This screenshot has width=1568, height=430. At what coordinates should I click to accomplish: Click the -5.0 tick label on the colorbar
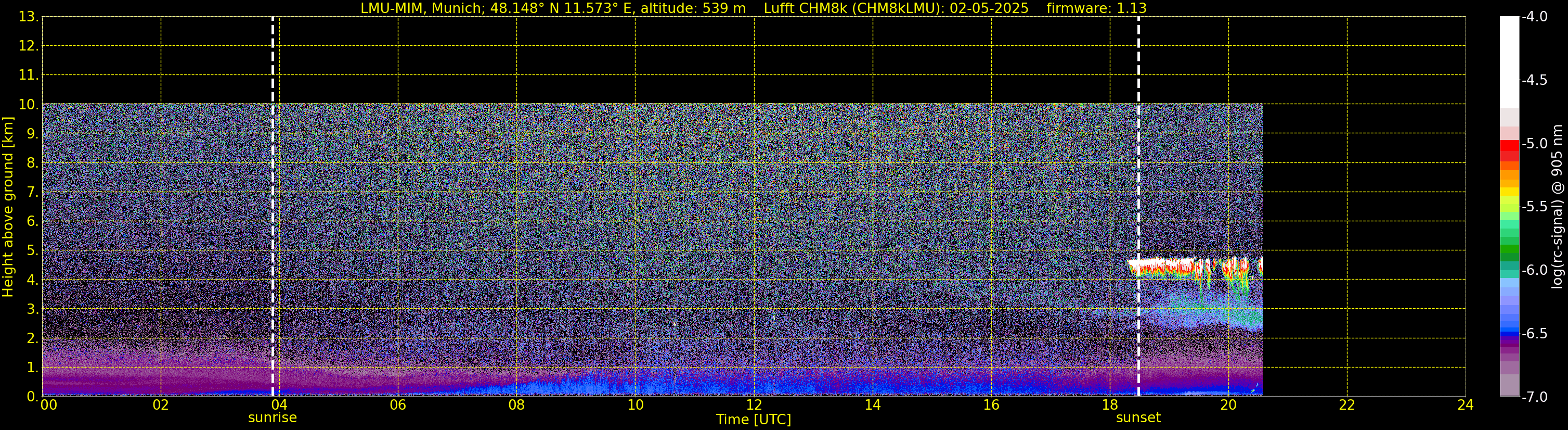click(x=1534, y=143)
